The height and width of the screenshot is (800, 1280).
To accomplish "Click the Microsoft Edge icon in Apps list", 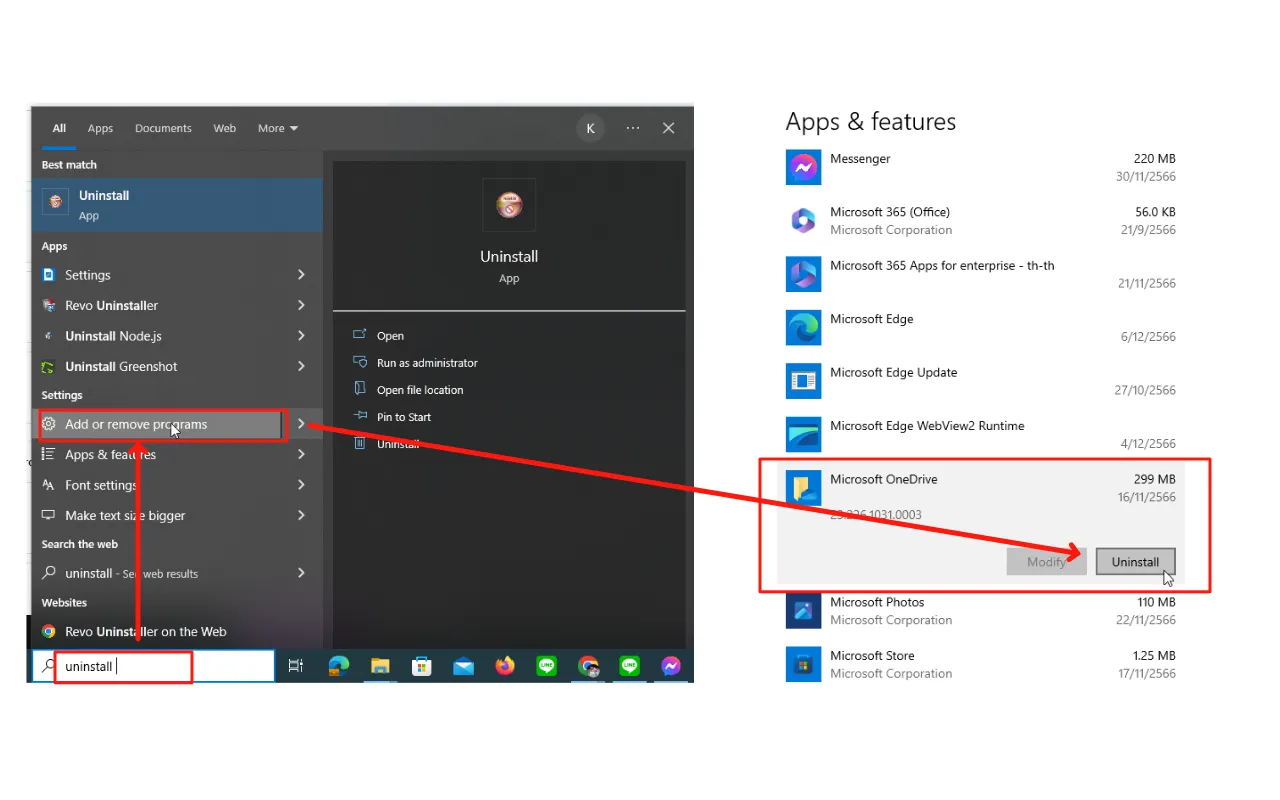I will click(x=803, y=327).
